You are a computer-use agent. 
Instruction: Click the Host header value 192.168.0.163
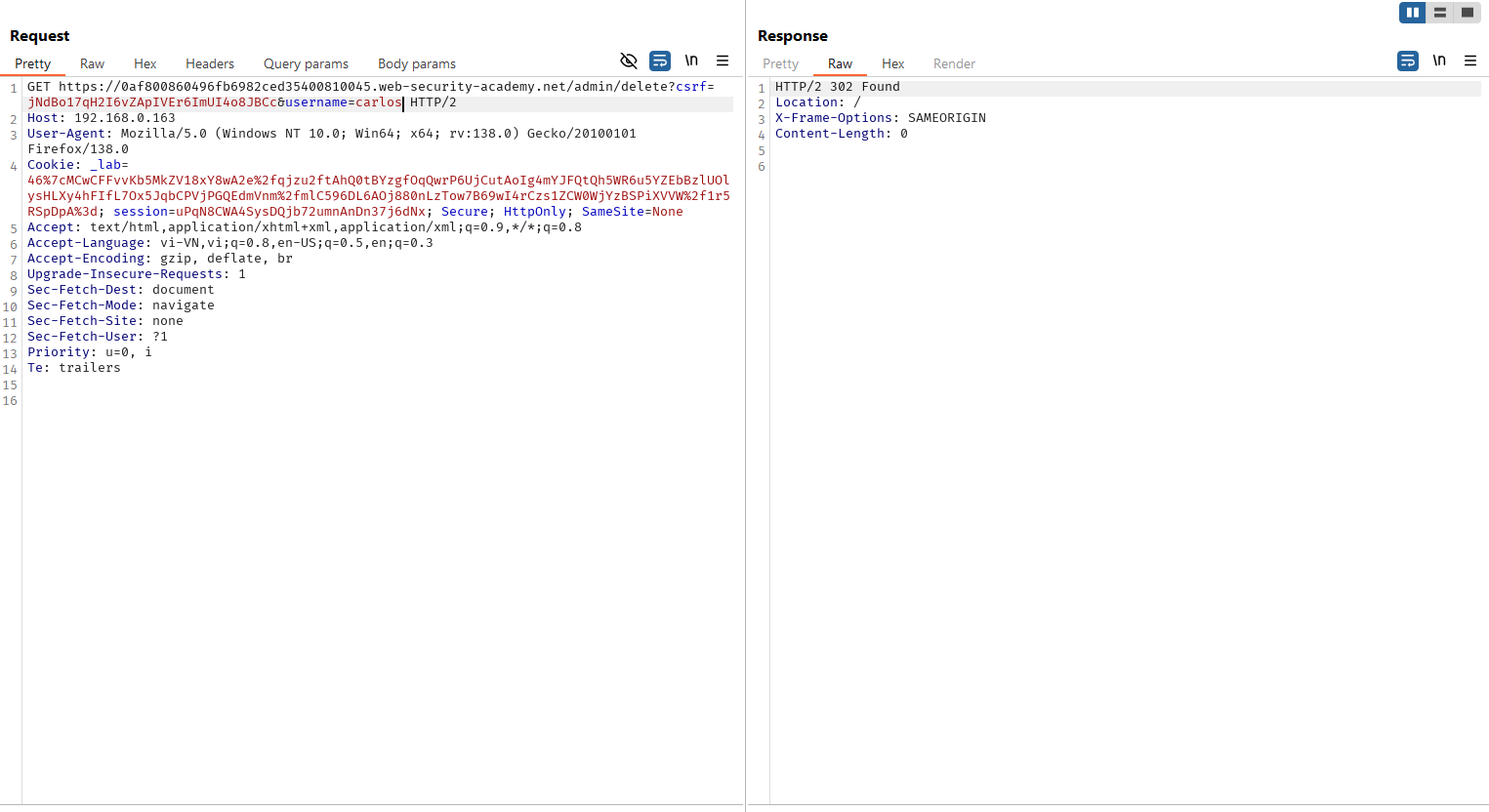pyautogui.click(x=125, y=118)
